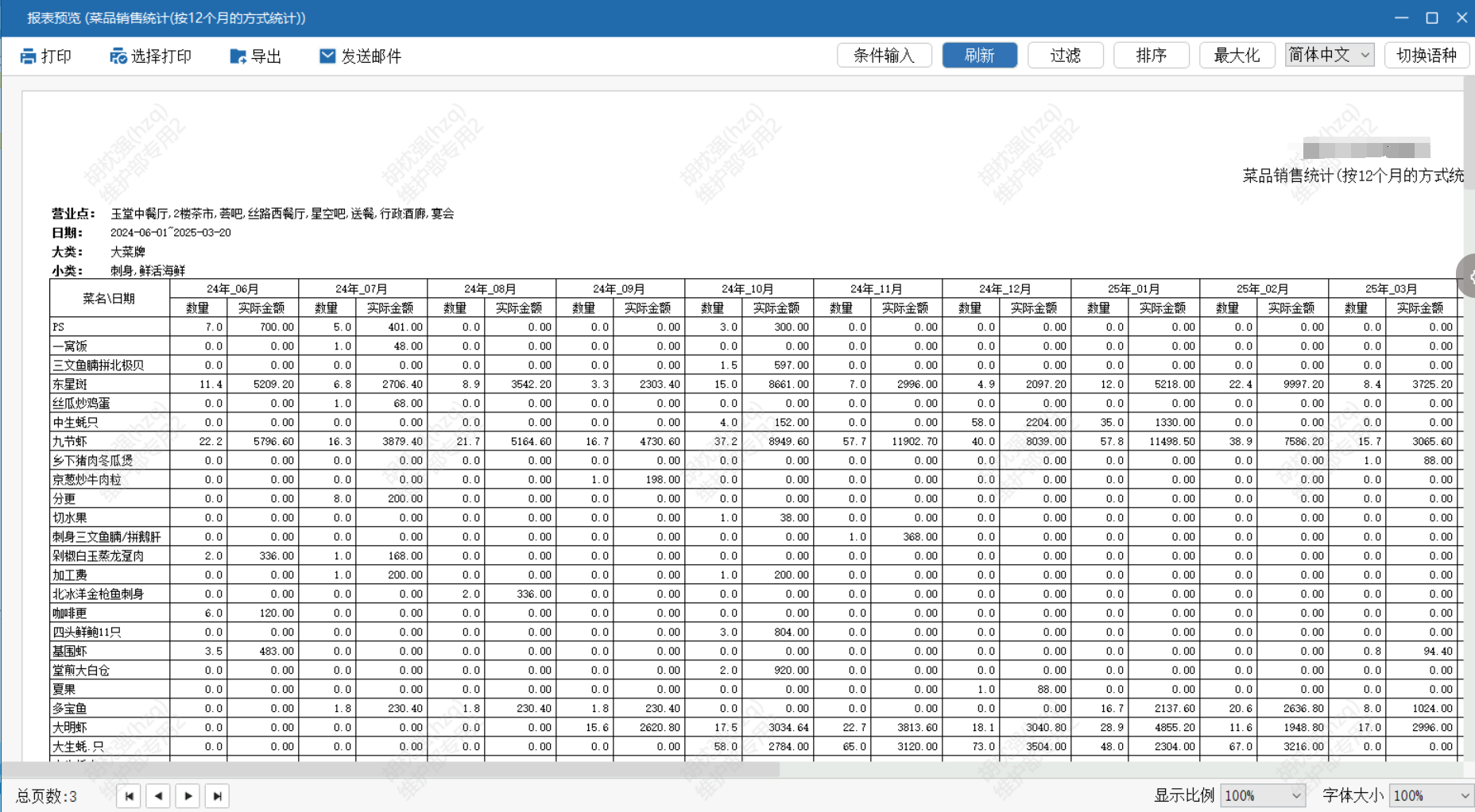The height and width of the screenshot is (812, 1475).
Task: Open the 条件输入 condition input
Action: (885, 56)
